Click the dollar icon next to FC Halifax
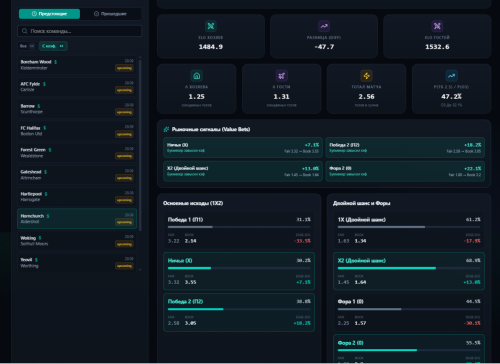Screen dimensions: 500x364 pos(45,128)
